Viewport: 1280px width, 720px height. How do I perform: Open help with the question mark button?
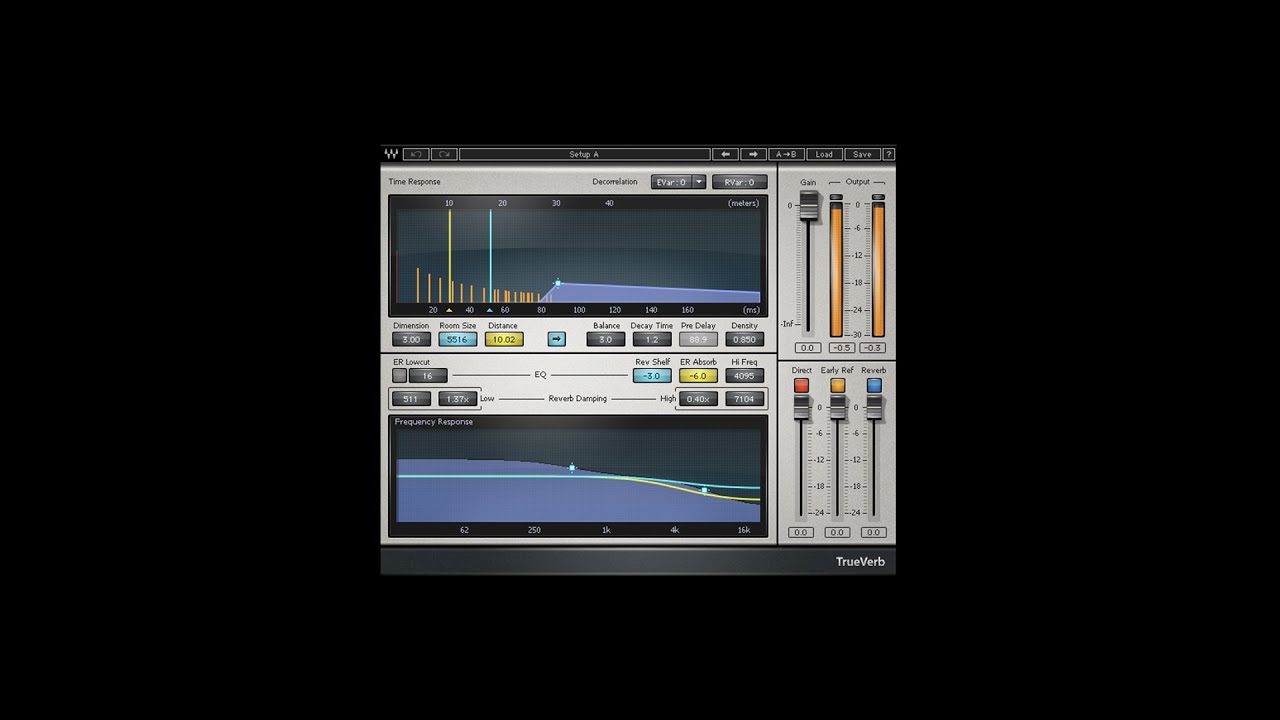coord(889,154)
